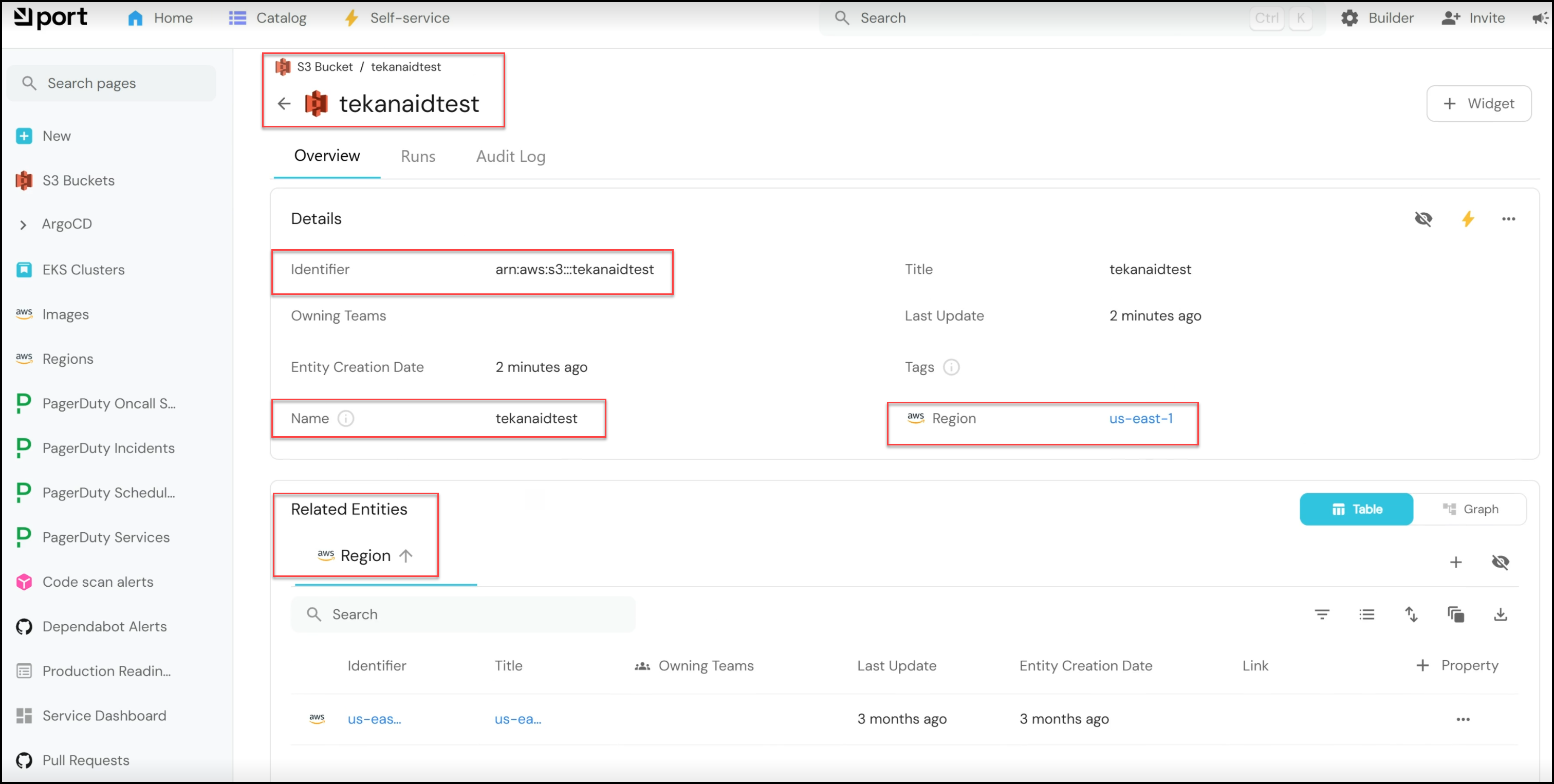Viewport: 1554px width, 784px height.
Task: Open Pull Requests page
Action: tap(72, 760)
